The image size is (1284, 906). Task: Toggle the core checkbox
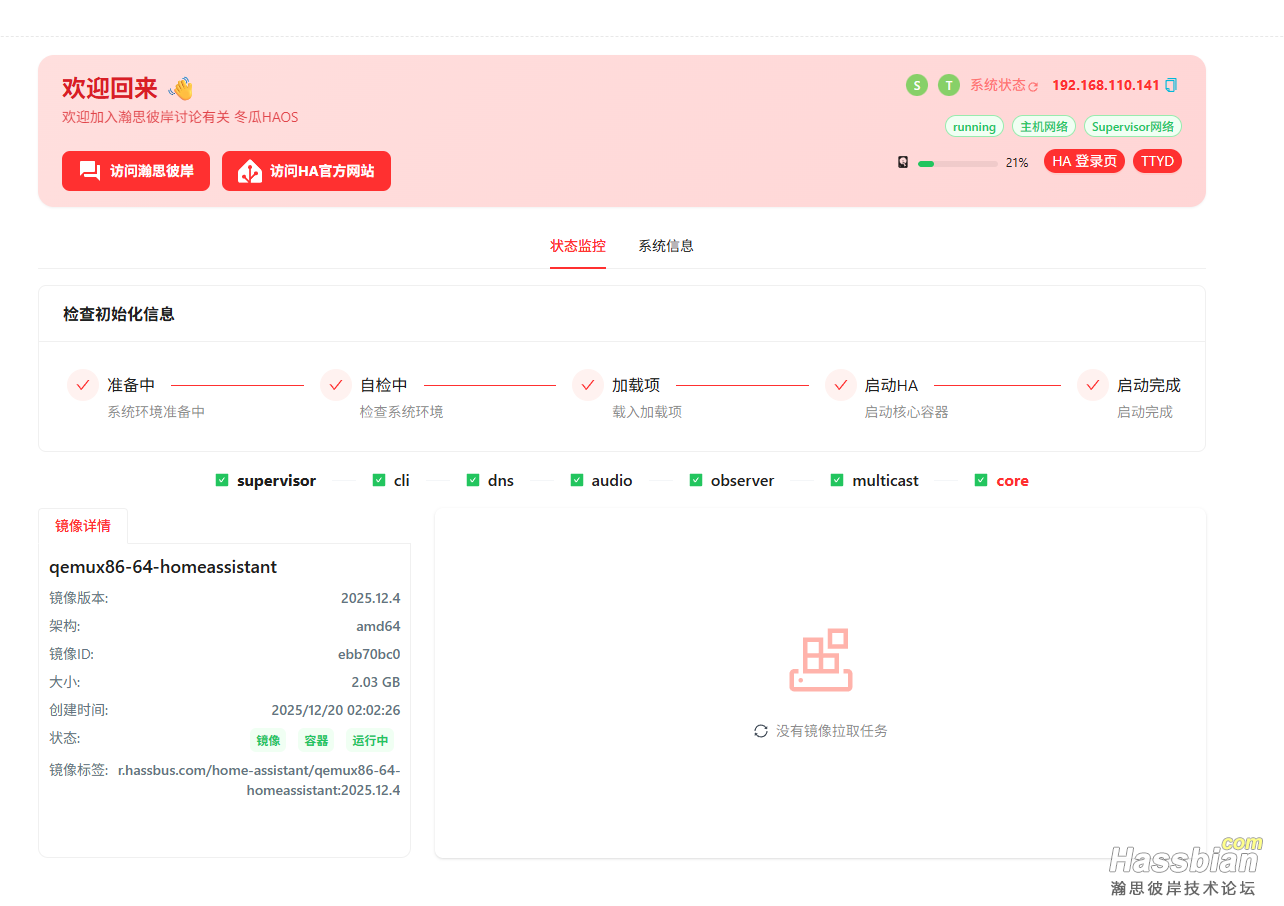(x=981, y=480)
